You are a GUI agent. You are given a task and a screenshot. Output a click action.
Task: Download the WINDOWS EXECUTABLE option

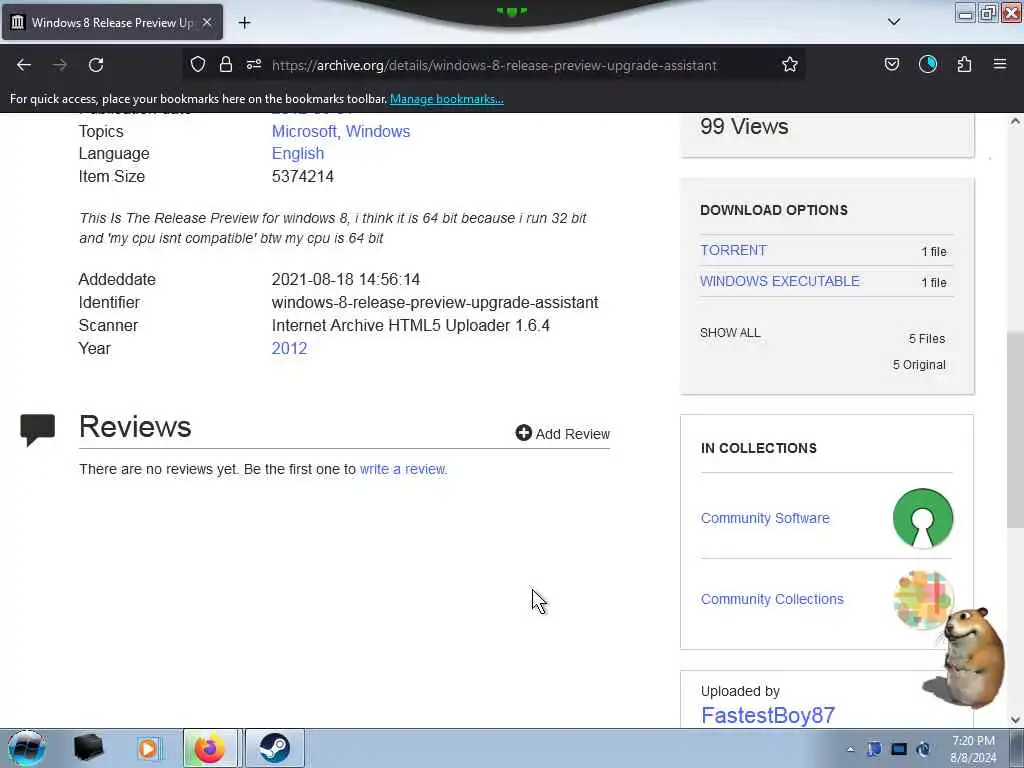click(780, 281)
